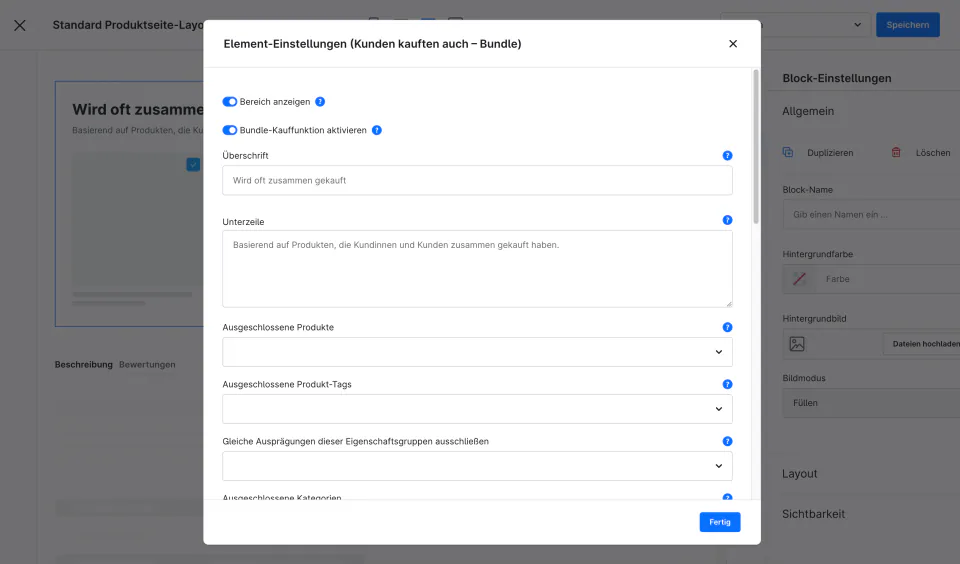960x564 pixels.
Task: Click the dialog's vertical scrollbar
Action: [756, 147]
